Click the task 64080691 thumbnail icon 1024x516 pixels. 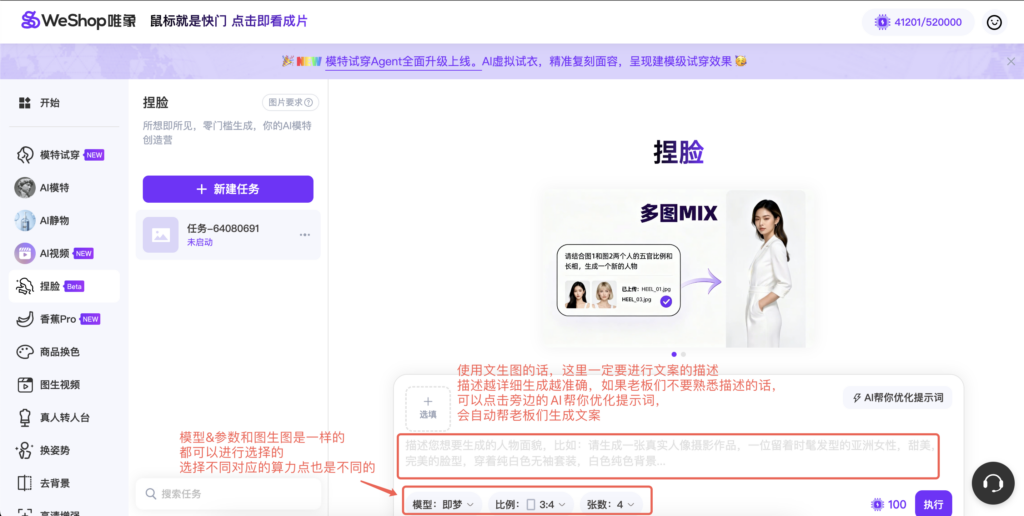coord(160,235)
